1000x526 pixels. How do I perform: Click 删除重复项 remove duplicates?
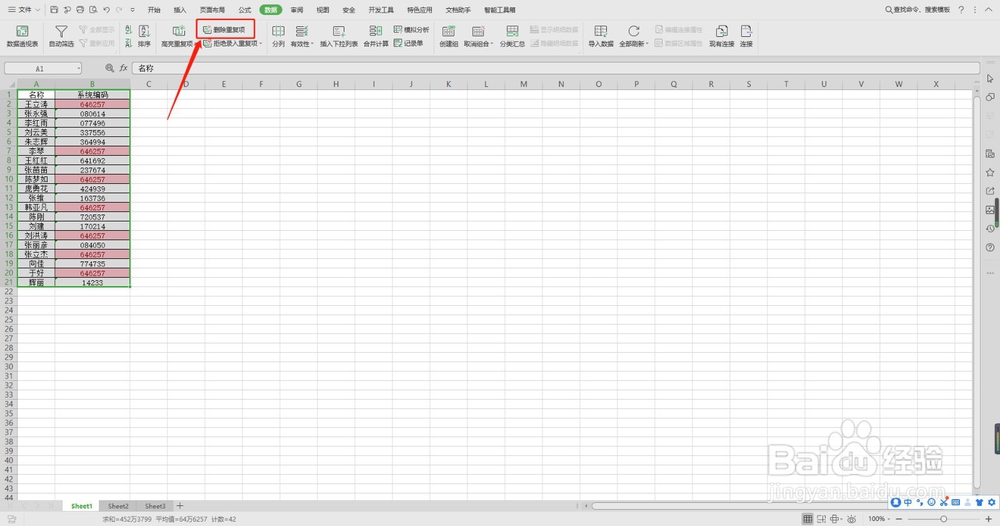(224, 29)
